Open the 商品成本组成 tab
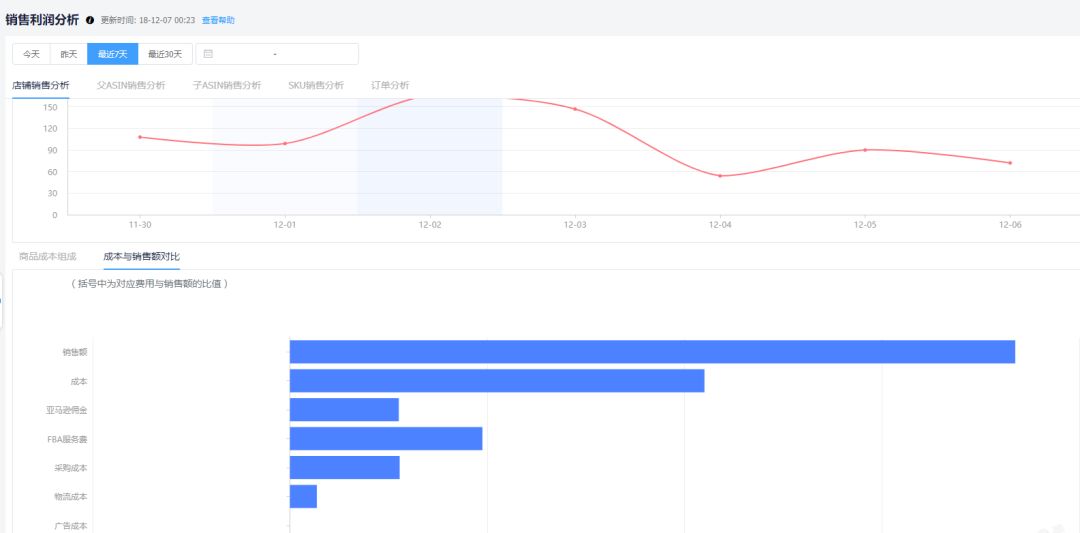Viewport: 1080px width, 533px height. [48, 256]
